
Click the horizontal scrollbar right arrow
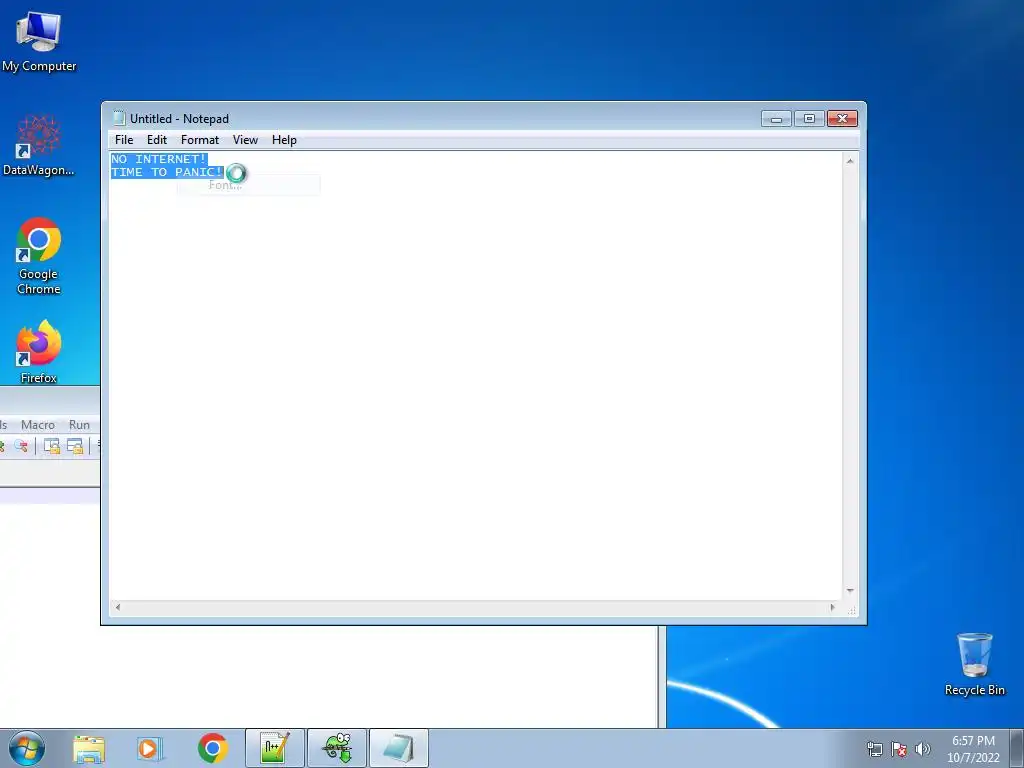click(x=832, y=607)
